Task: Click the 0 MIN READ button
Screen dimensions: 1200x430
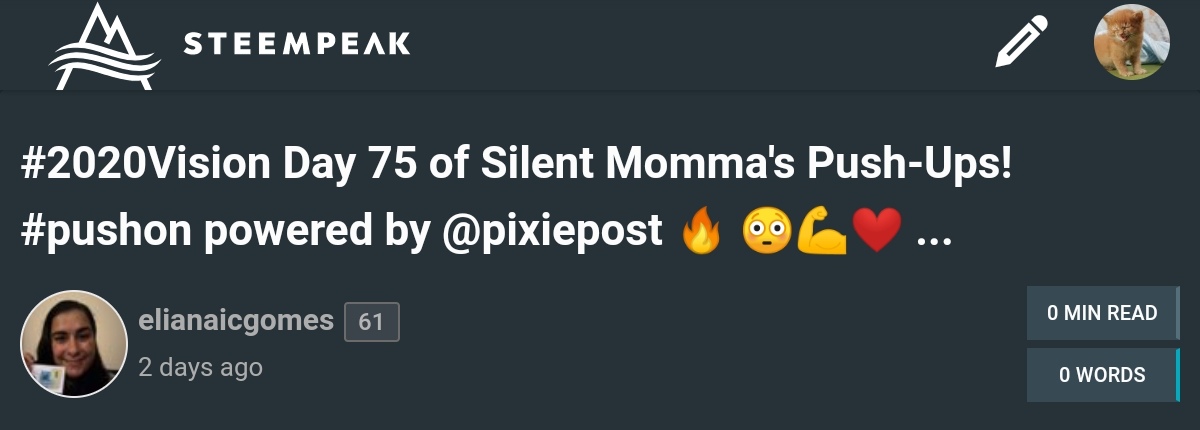Action: [x=1102, y=313]
